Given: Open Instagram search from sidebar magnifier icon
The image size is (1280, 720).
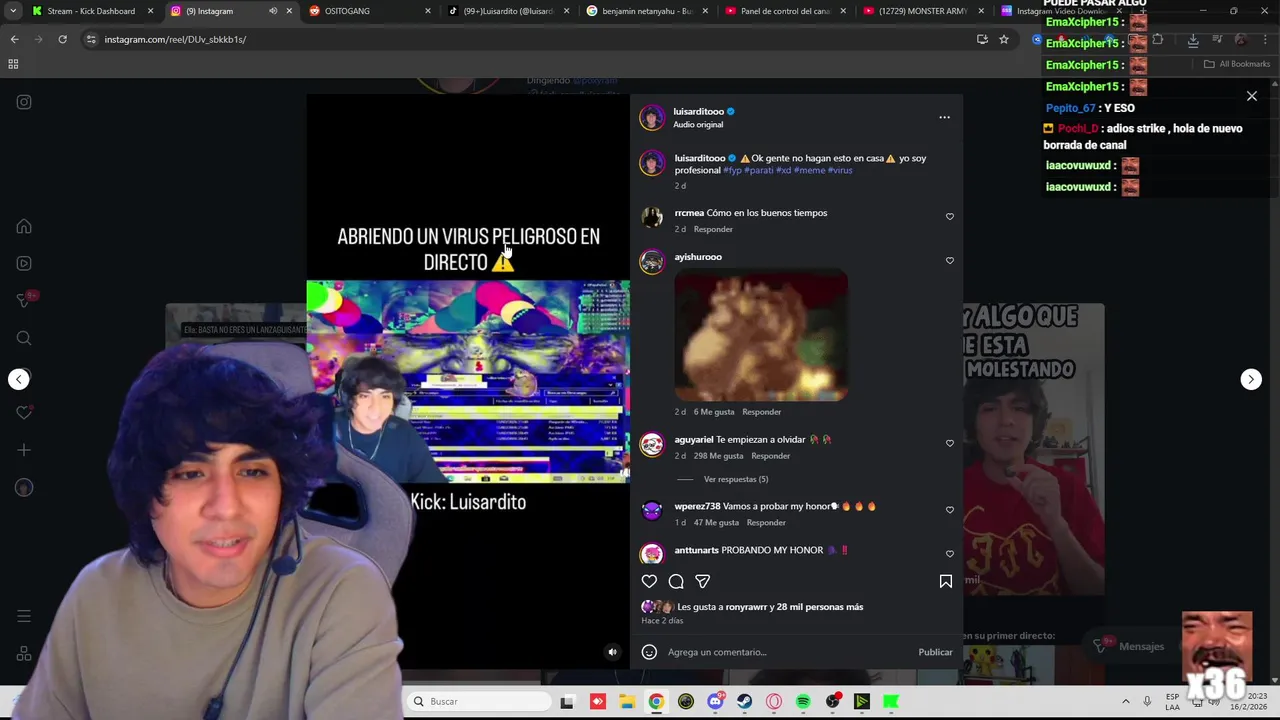Looking at the screenshot, I should click(24, 338).
